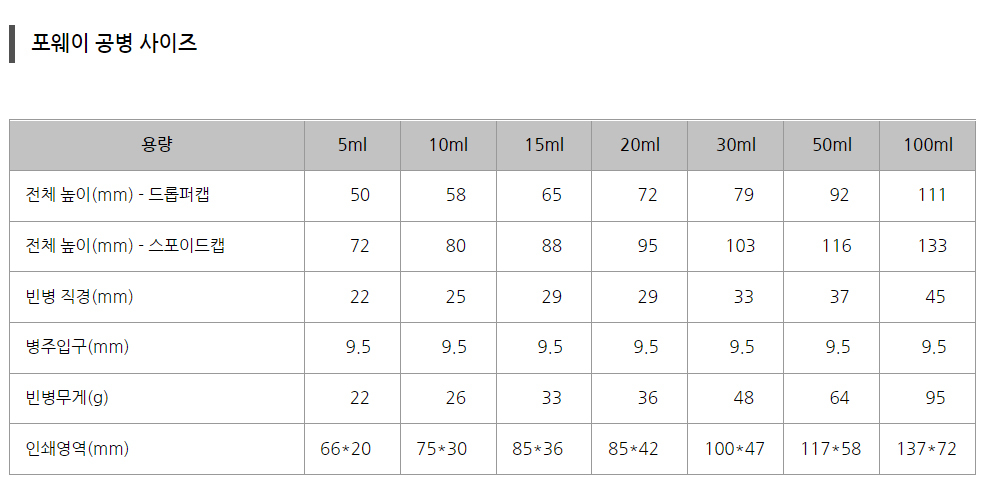Click the 48 weight value for 30ml
The height and width of the screenshot is (503, 991).
pyautogui.click(x=743, y=398)
